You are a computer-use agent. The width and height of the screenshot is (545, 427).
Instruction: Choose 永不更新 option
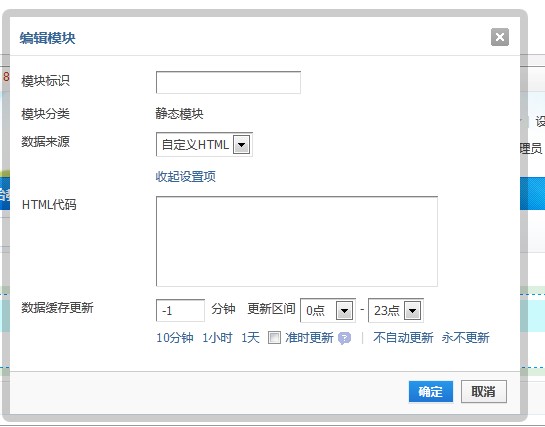click(x=466, y=338)
